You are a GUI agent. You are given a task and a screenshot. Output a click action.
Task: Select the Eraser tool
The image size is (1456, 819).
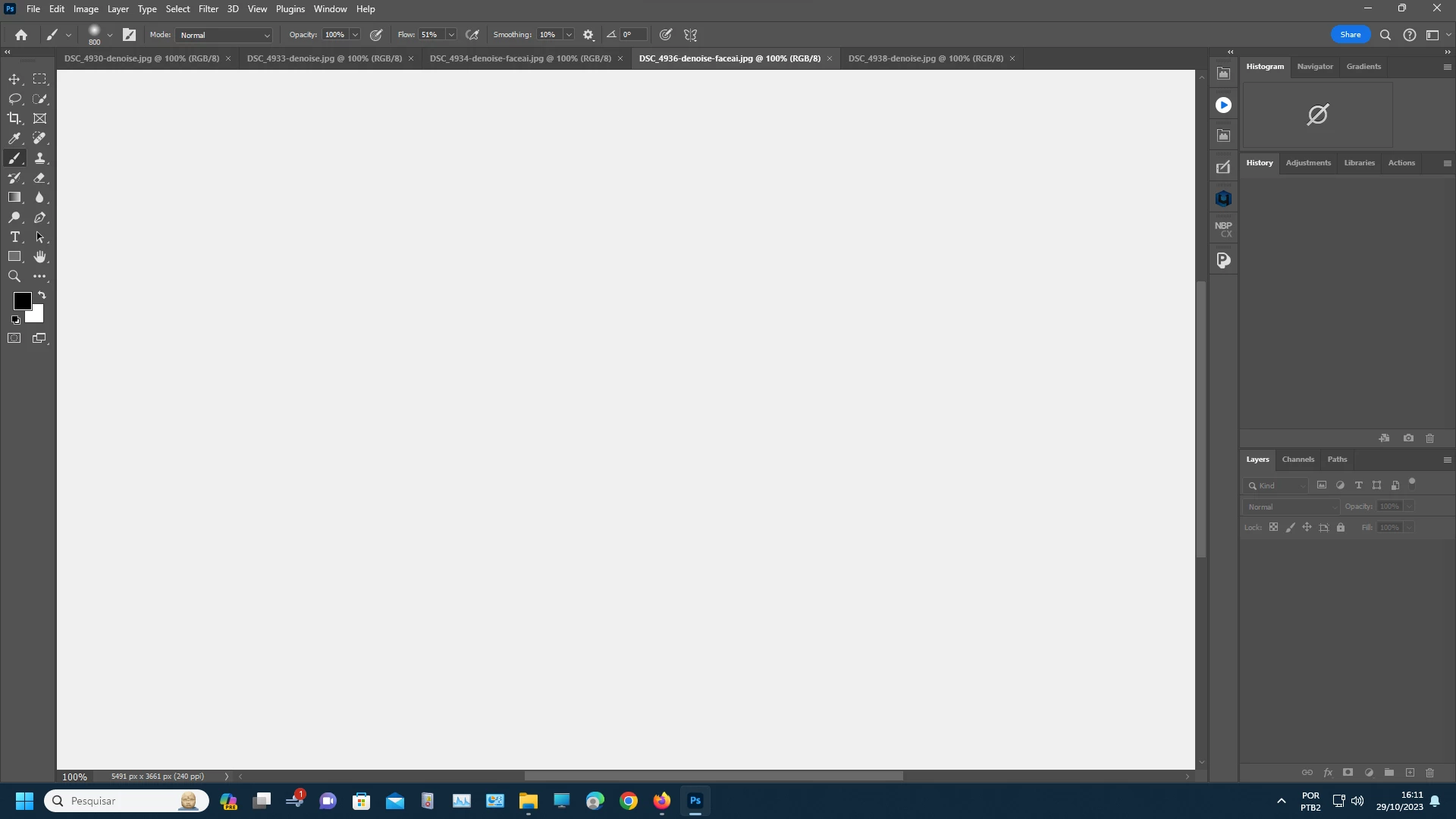(40, 177)
